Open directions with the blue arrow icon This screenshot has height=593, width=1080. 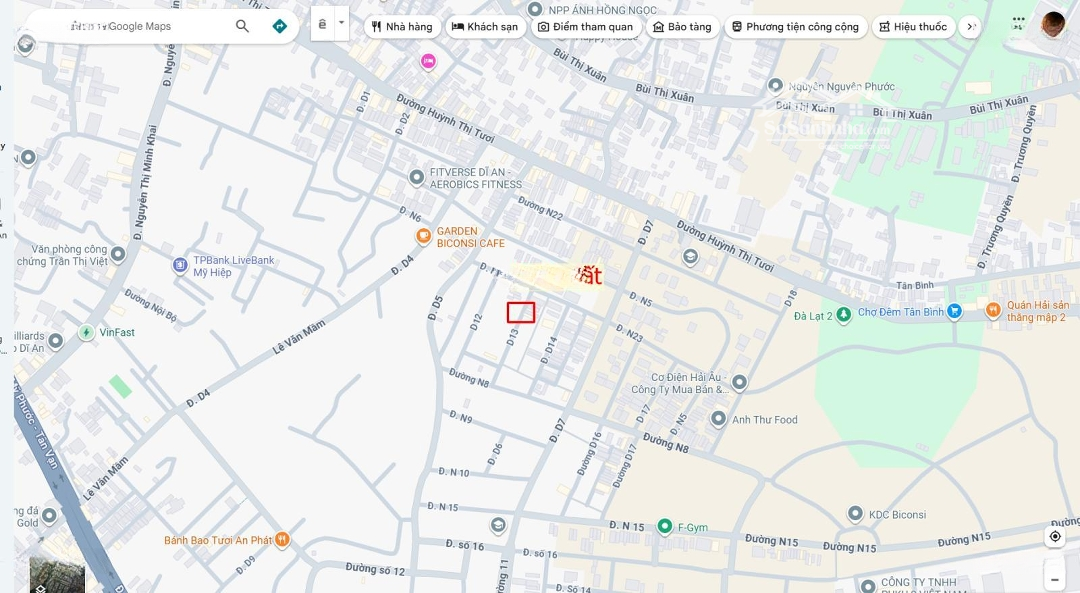pos(280,26)
